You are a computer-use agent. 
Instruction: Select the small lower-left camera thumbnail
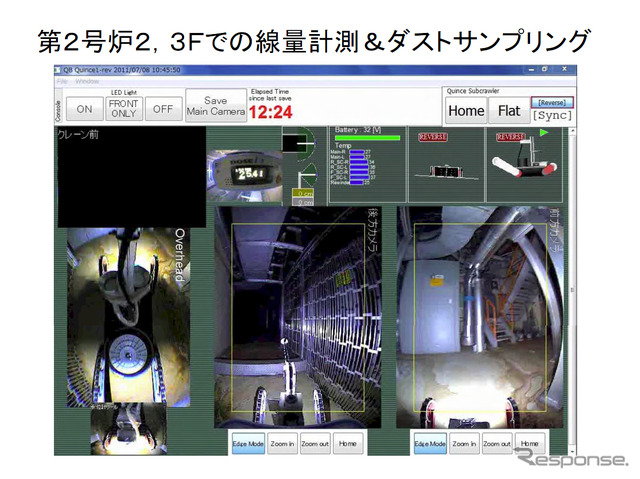[x=129, y=428]
